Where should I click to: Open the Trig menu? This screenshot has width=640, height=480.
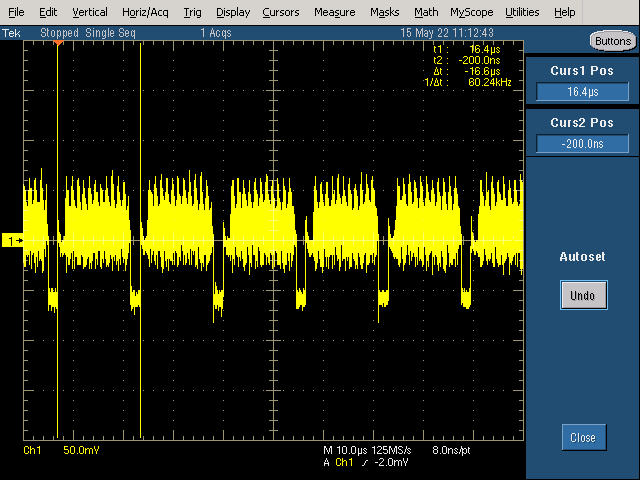tap(192, 12)
